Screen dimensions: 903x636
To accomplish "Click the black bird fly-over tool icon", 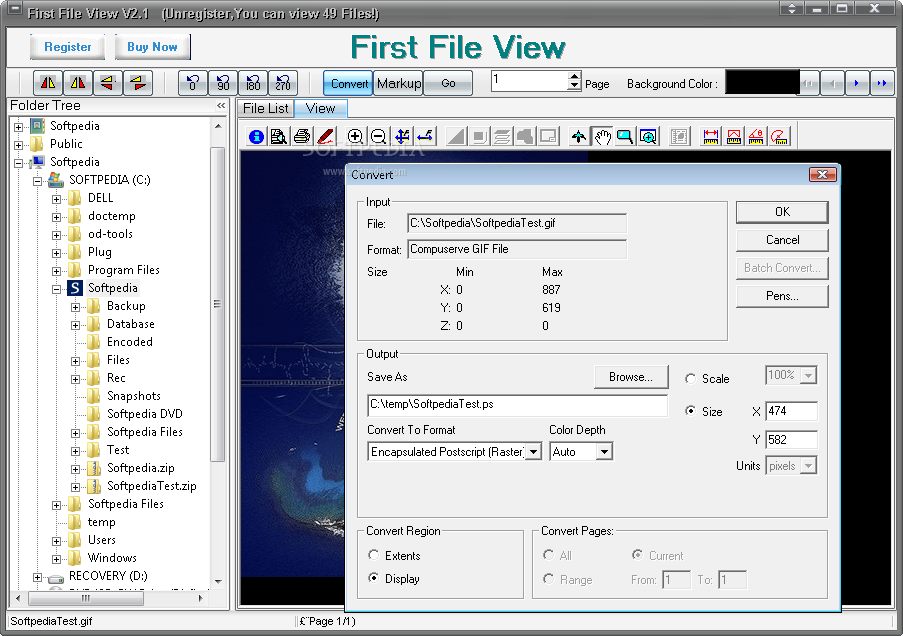I will point(579,137).
